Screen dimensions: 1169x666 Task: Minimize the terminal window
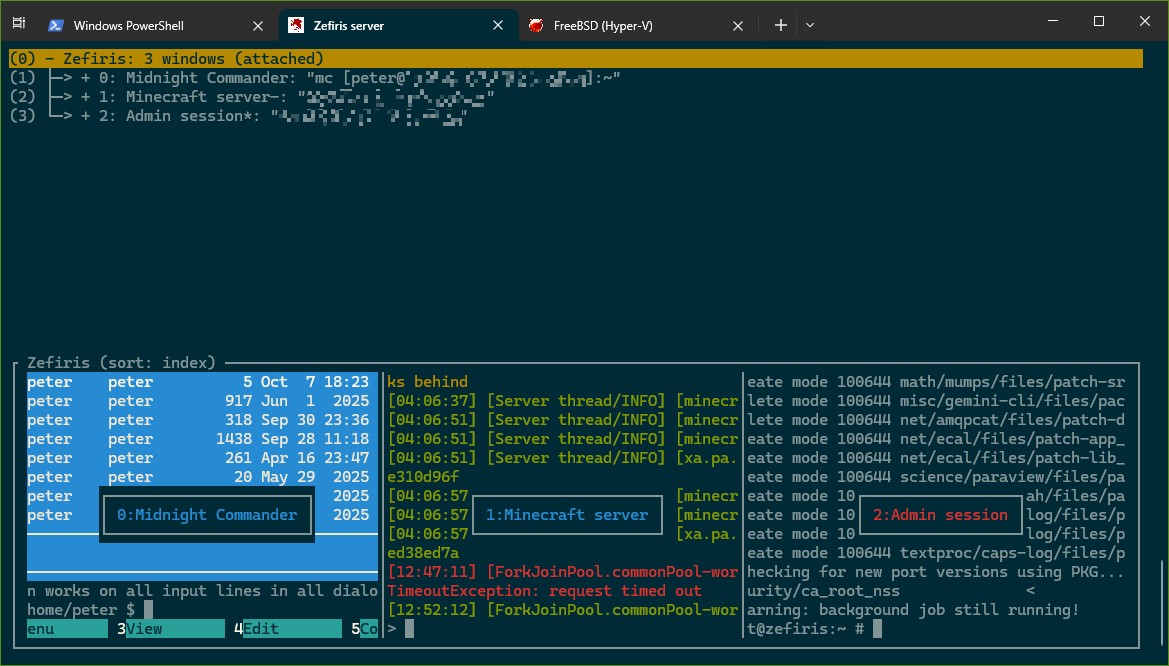coord(1053,21)
